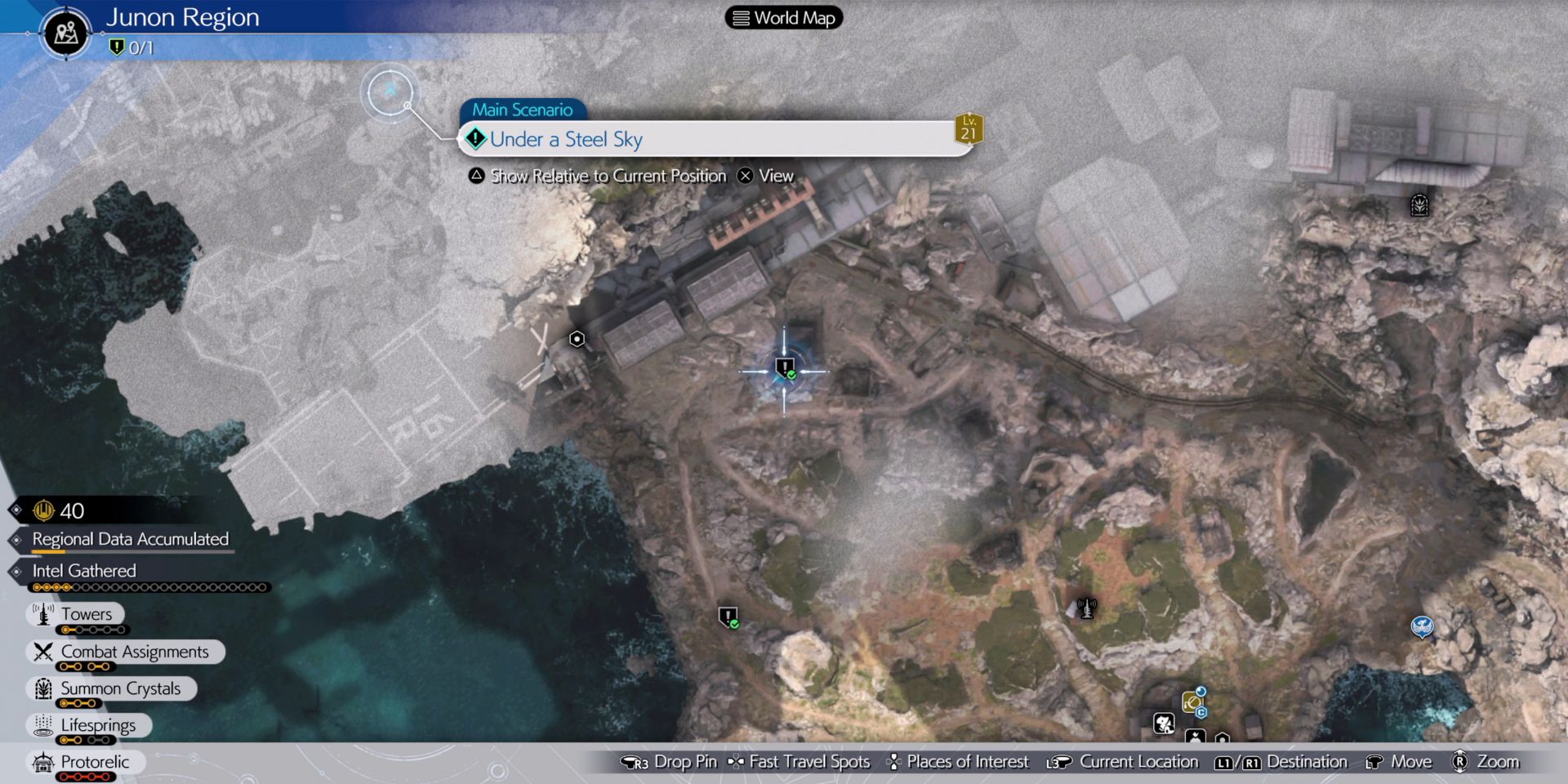The height and width of the screenshot is (784, 1568).
Task: Select the moogle icon on the map
Action: (1164, 723)
